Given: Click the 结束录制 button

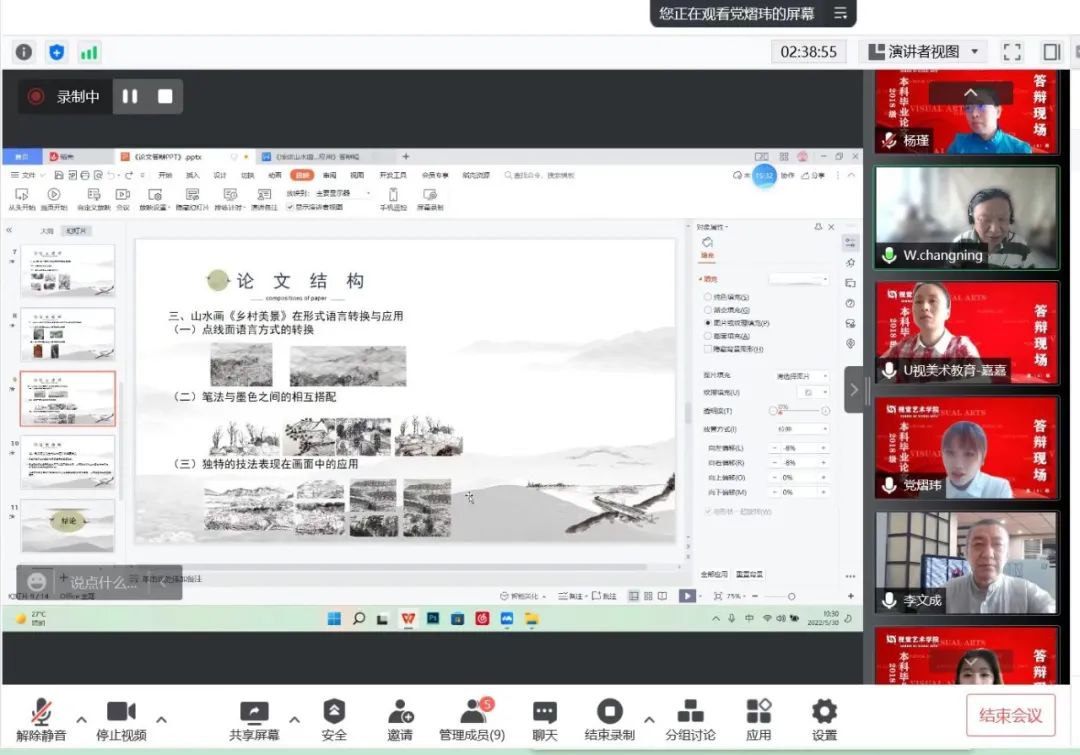Looking at the screenshot, I should click(x=609, y=712).
